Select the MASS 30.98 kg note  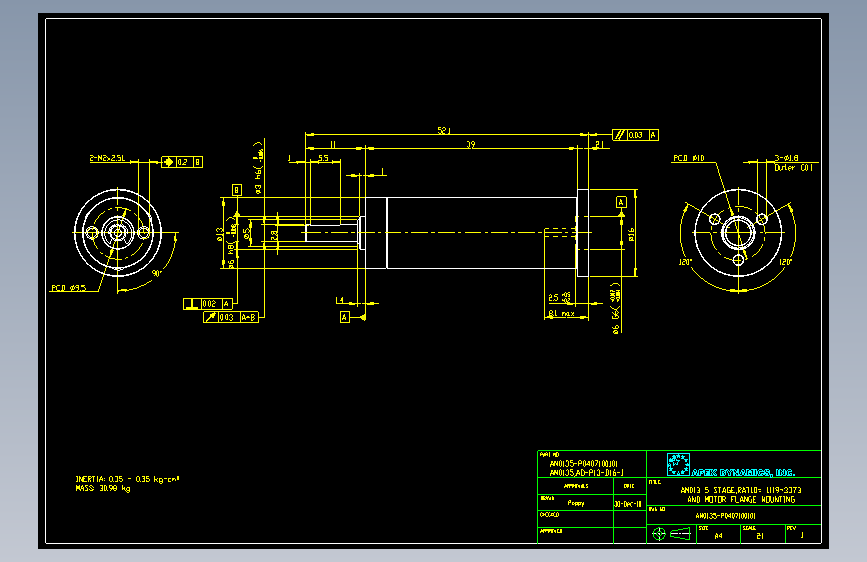click(x=103, y=488)
